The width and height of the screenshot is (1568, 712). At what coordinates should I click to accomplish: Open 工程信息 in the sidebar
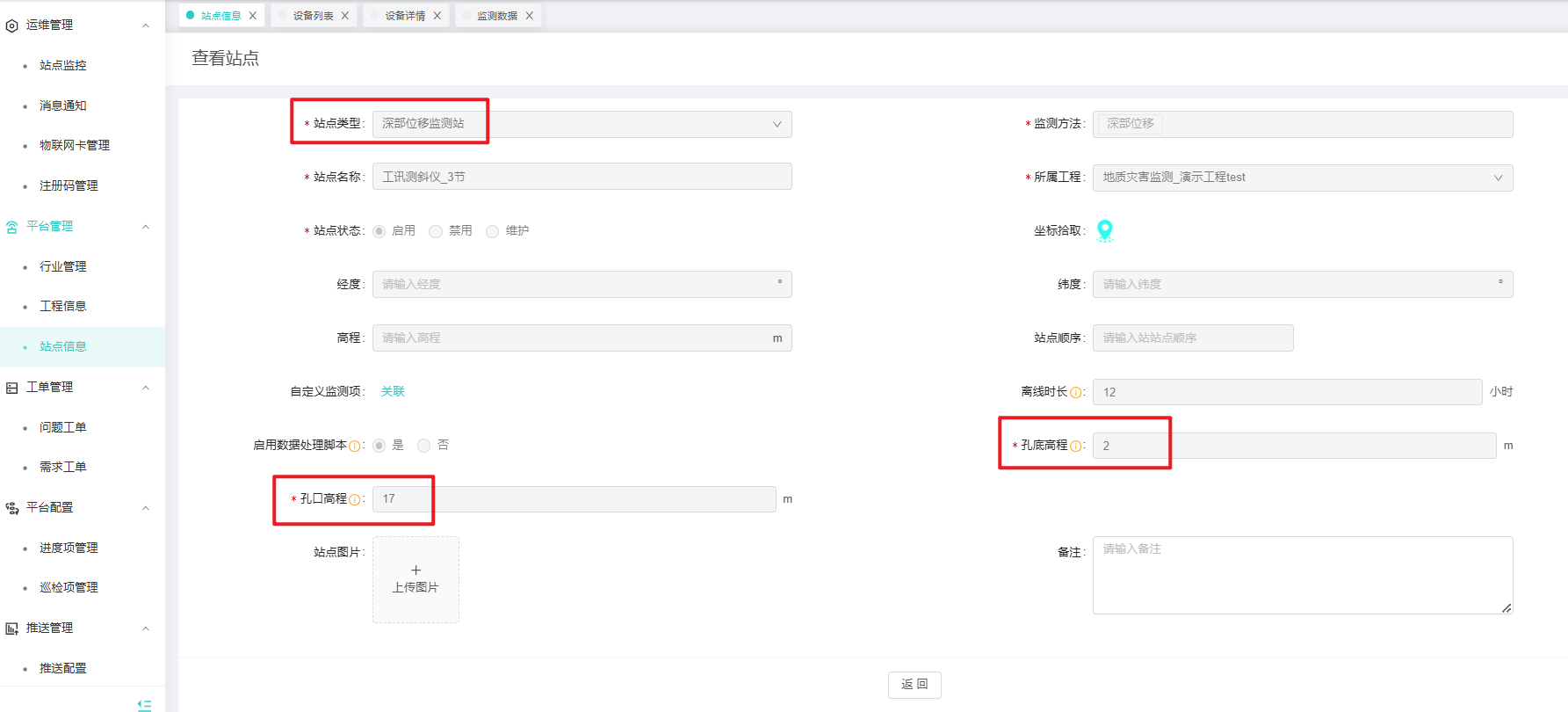pyautogui.click(x=63, y=306)
